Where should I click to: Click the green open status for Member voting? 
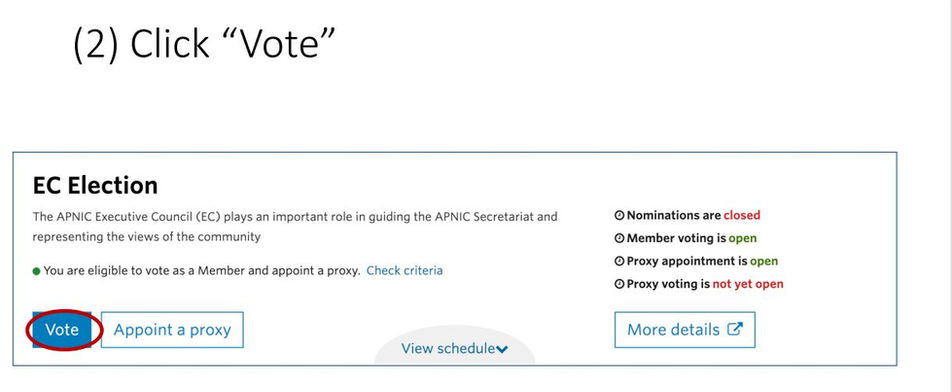743,238
